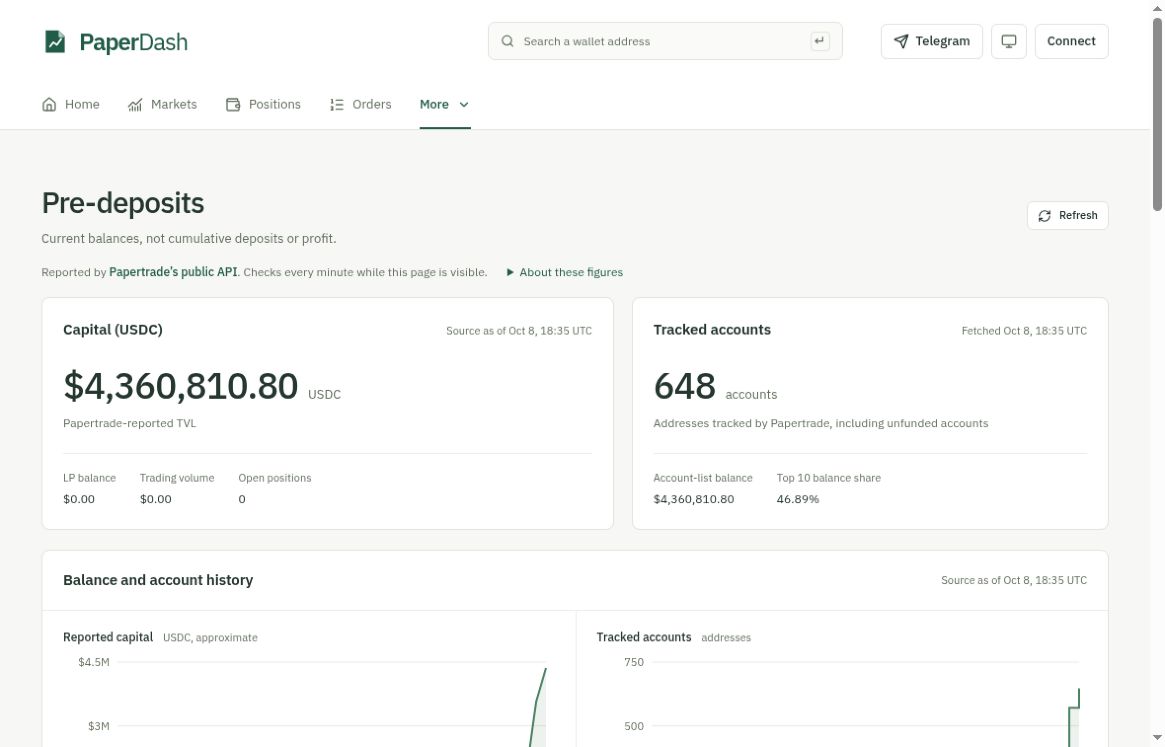Click the Open positions 0 value
The image size is (1165, 747).
(x=242, y=499)
